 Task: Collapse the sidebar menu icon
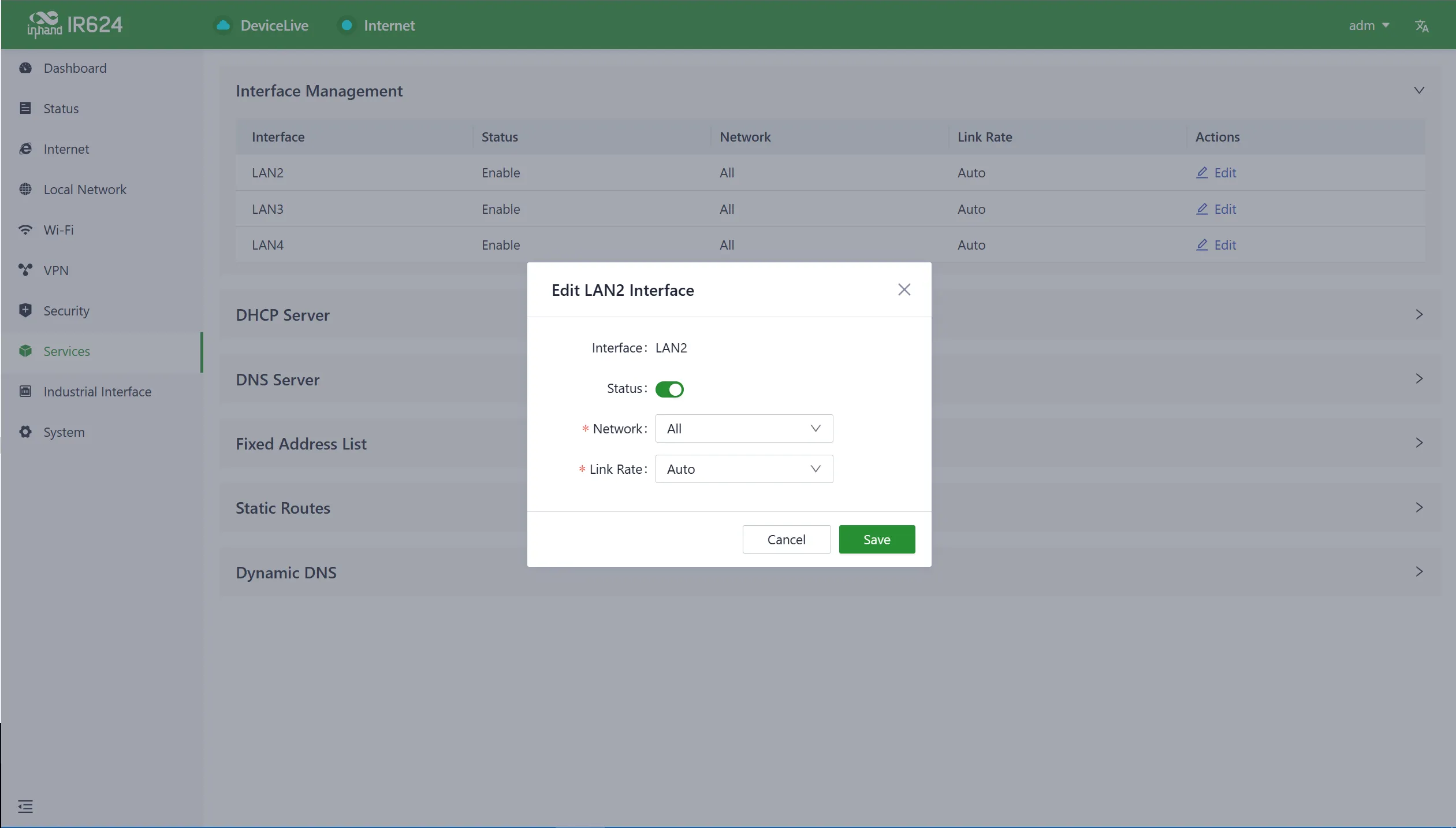pos(25,807)
